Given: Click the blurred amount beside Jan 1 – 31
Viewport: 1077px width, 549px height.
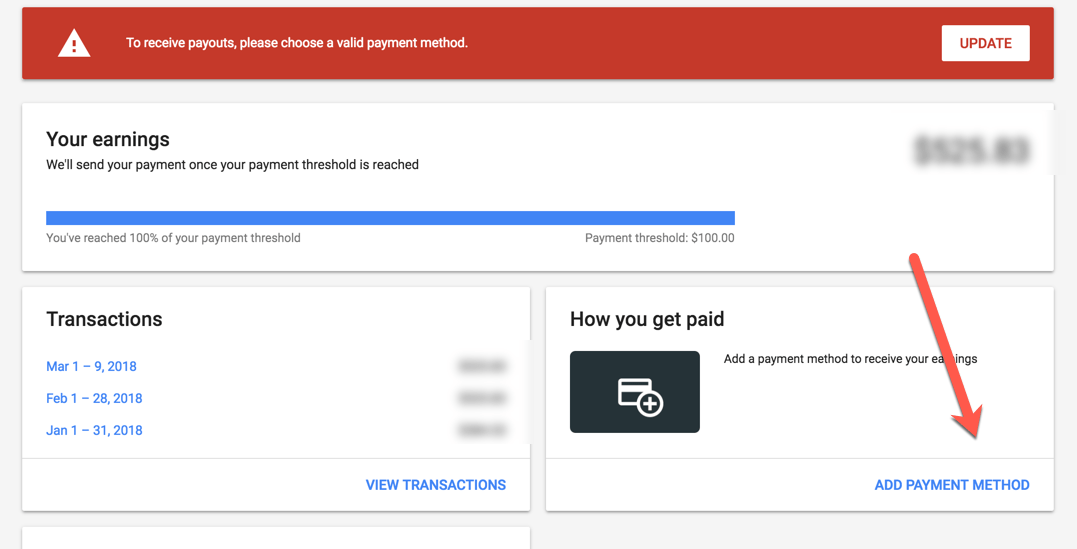Looking at the screenshot, I should tap(482, 431).
